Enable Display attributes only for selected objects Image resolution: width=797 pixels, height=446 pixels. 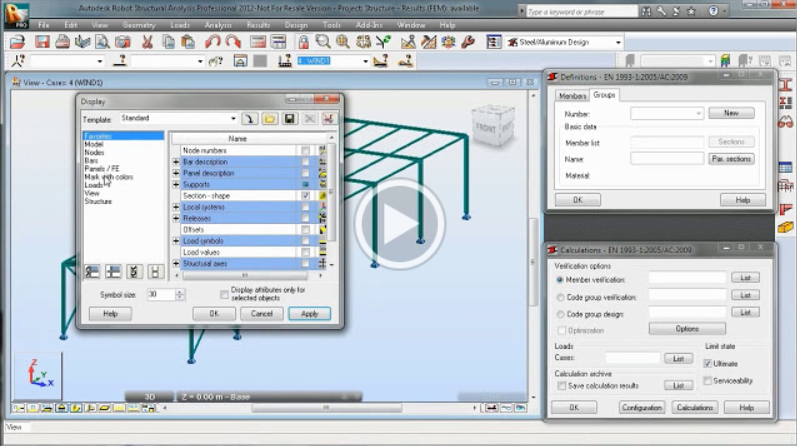point(224,294)
